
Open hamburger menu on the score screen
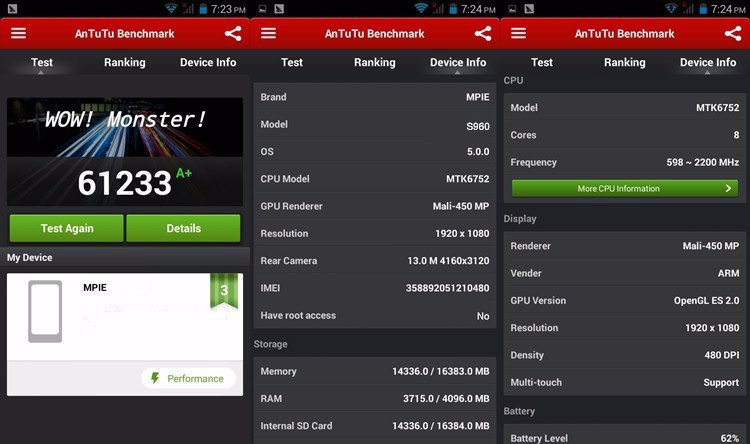[18, 33]
